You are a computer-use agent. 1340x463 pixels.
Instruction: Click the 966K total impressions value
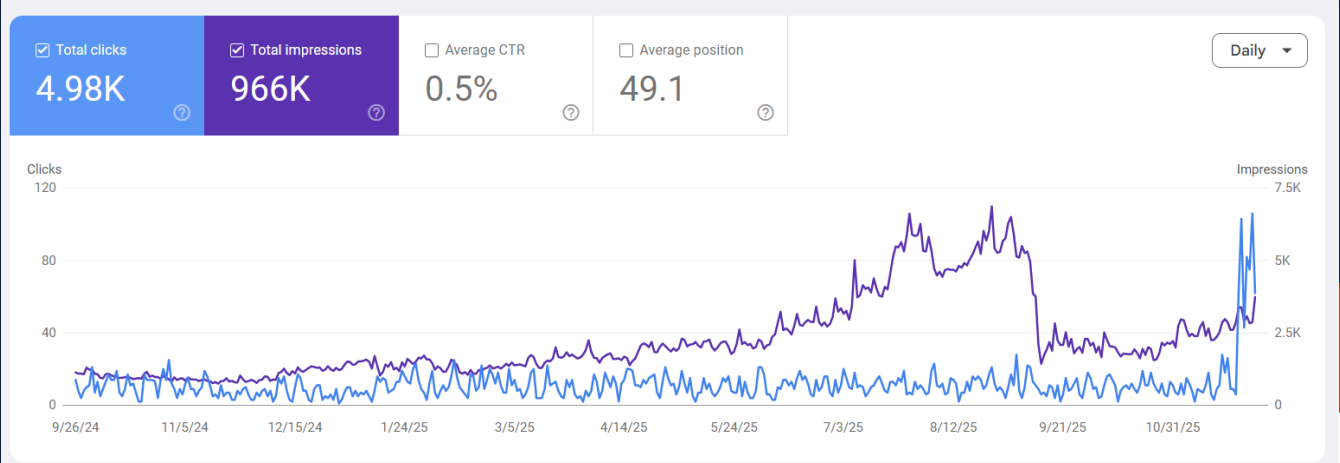pos(270,90)
